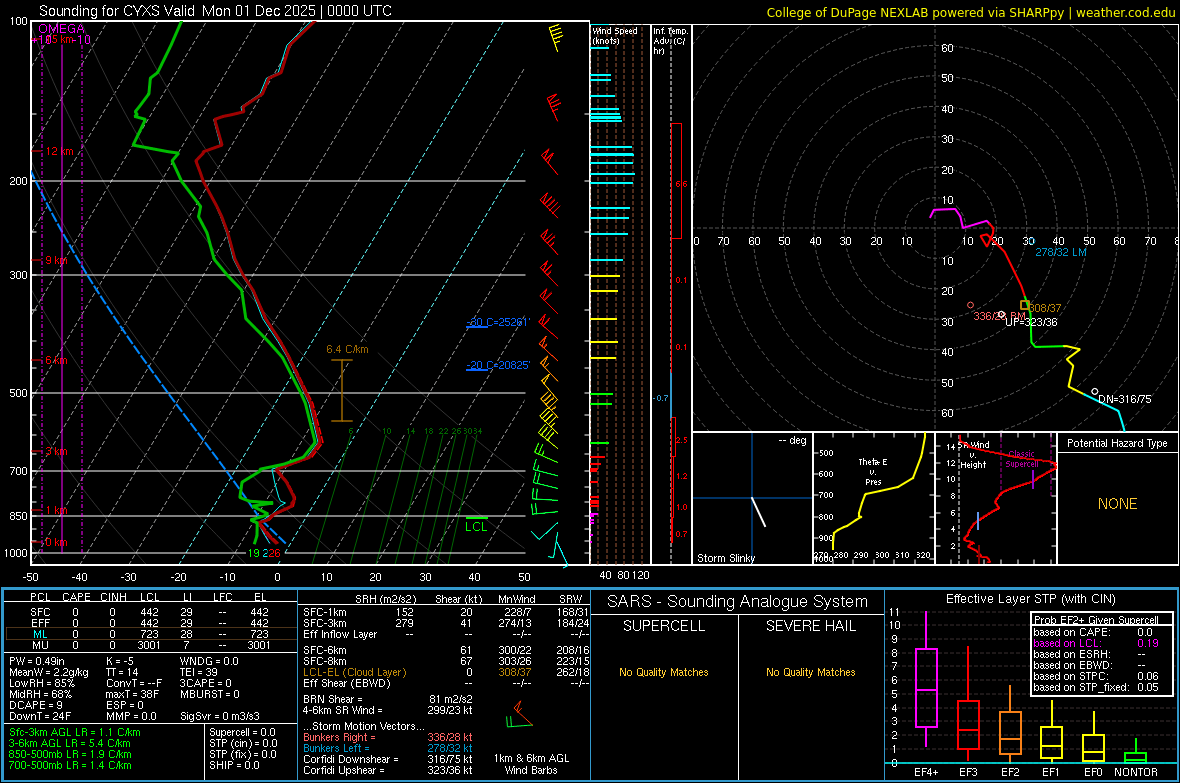Click the 'Theta-E v. Pres' panel label

point(873,471)
